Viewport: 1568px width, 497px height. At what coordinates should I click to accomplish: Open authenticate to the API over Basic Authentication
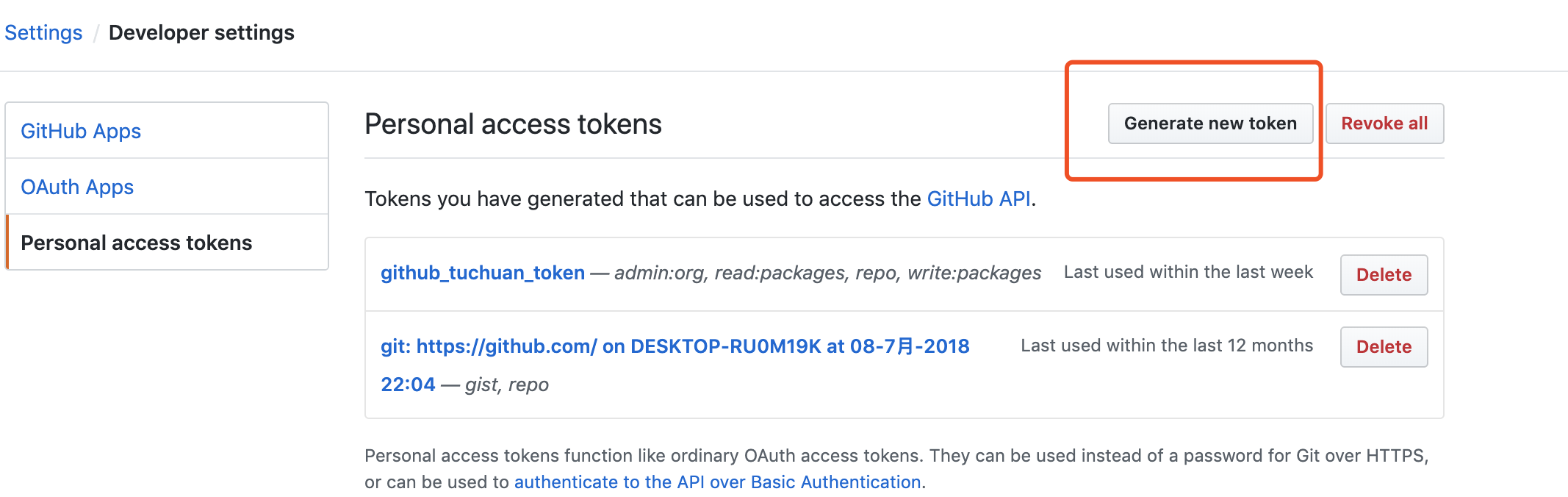coord(717,482)
